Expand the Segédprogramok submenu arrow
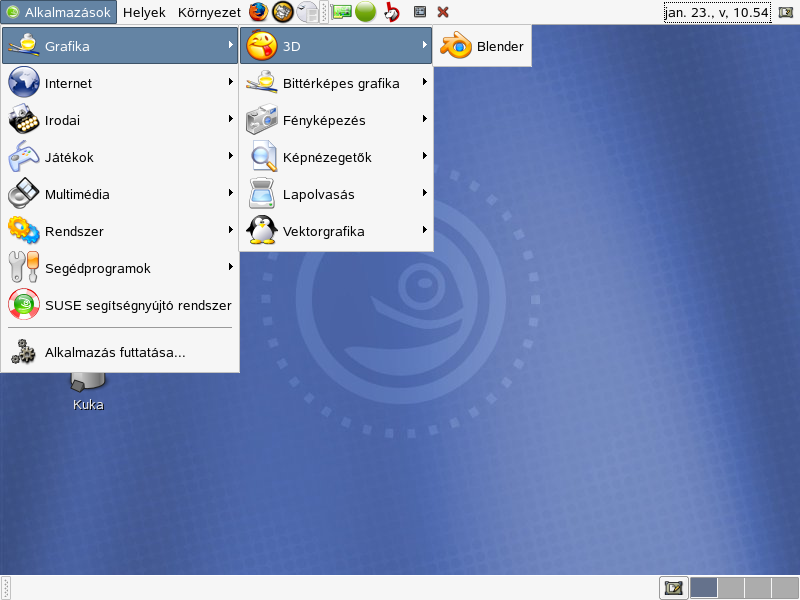This screenshot has width=800, height=600. (x=231, y=267)
